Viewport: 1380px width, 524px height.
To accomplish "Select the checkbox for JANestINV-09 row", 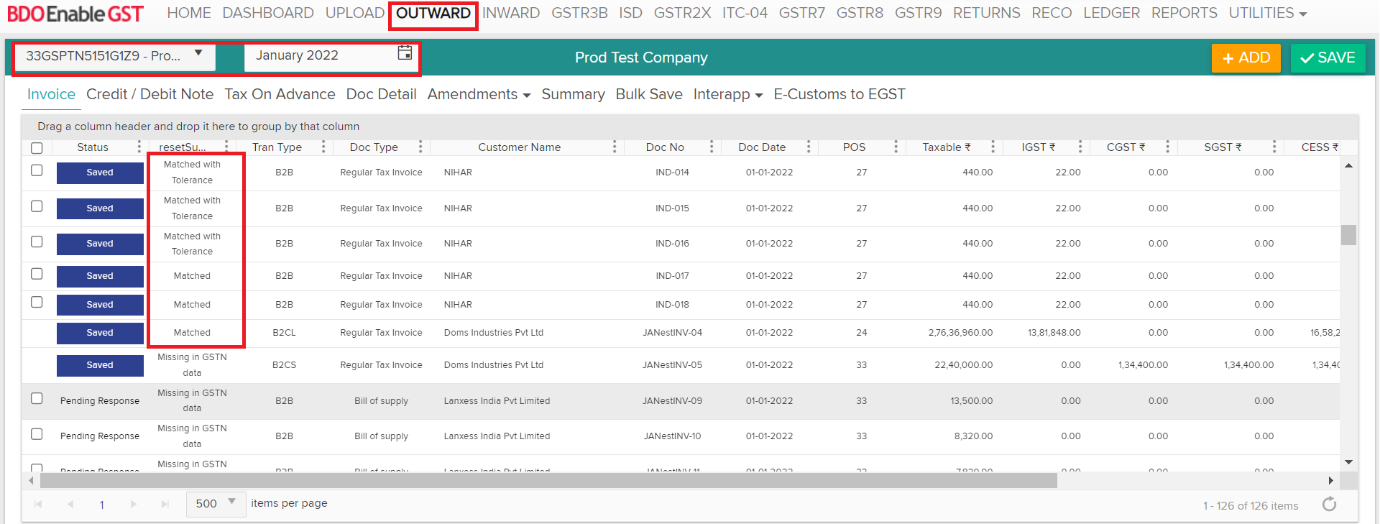I will coord(37,398).
